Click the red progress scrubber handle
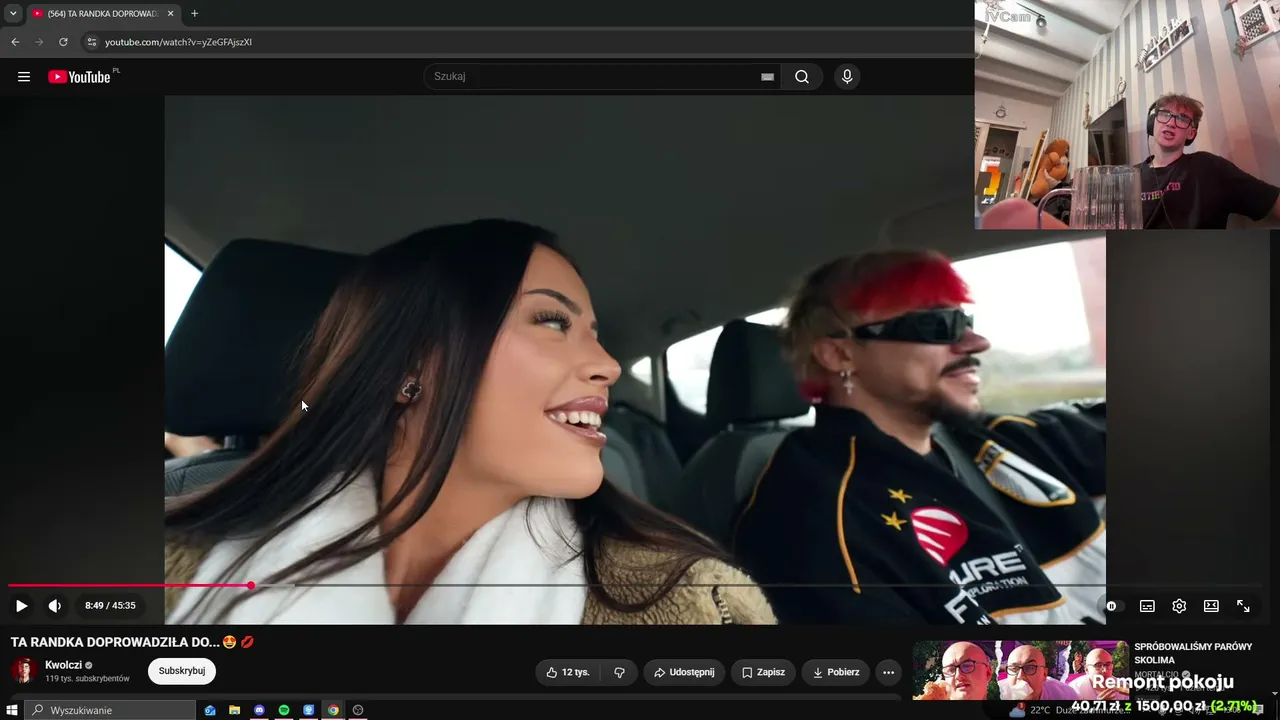This screenshot has height=720, width=1280. 251,586
